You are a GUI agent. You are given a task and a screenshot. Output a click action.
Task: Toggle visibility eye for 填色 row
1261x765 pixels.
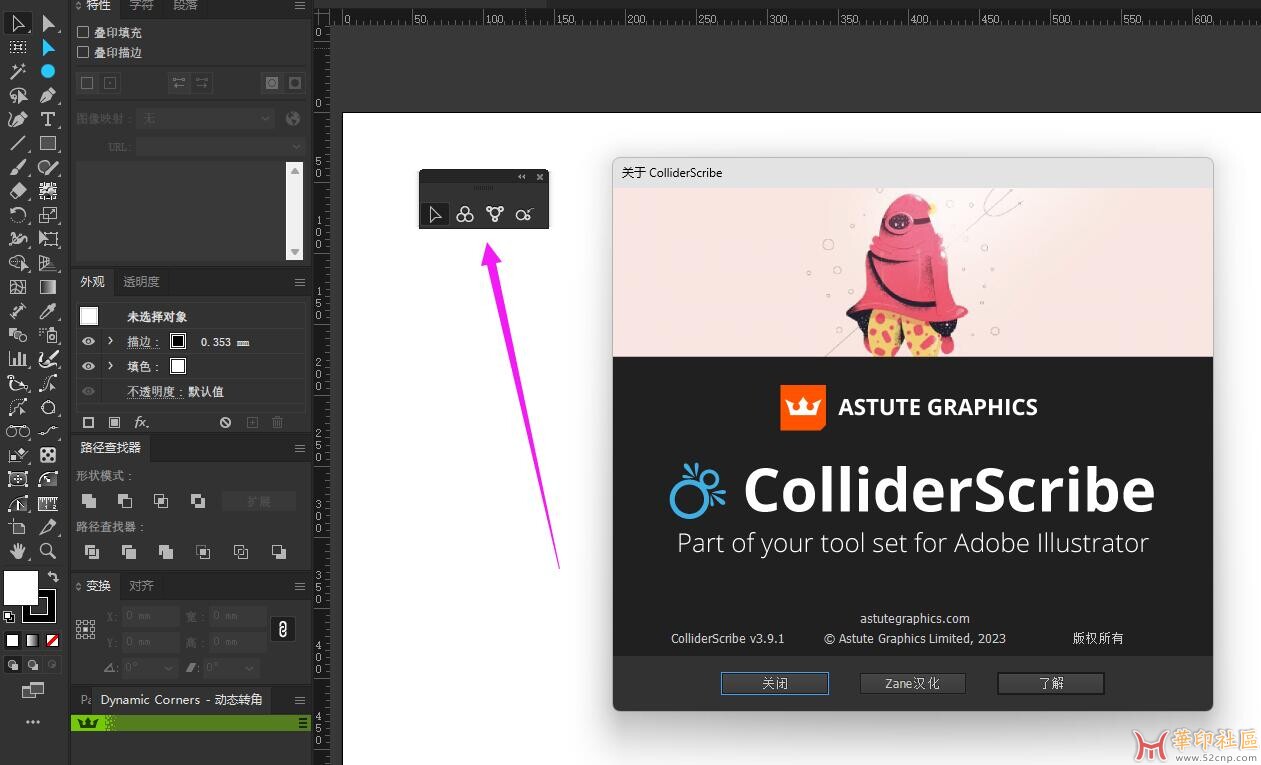88,367
